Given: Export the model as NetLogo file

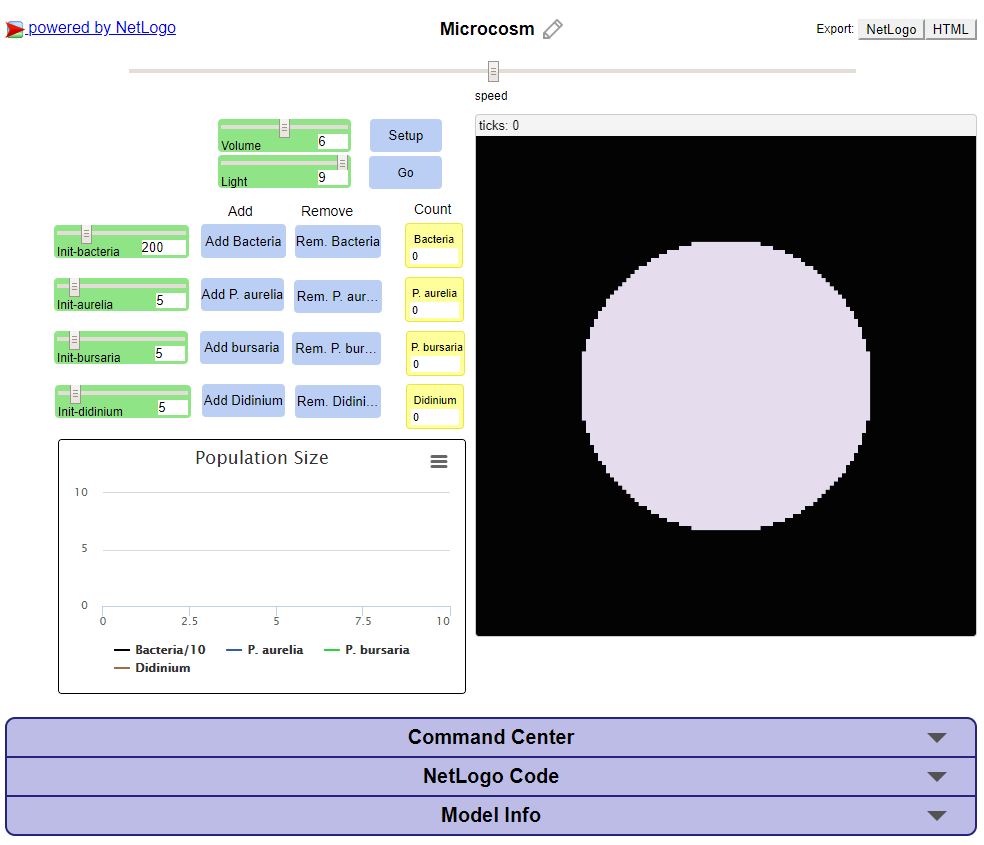Looking at the screenshot, I should coord(890,29).
